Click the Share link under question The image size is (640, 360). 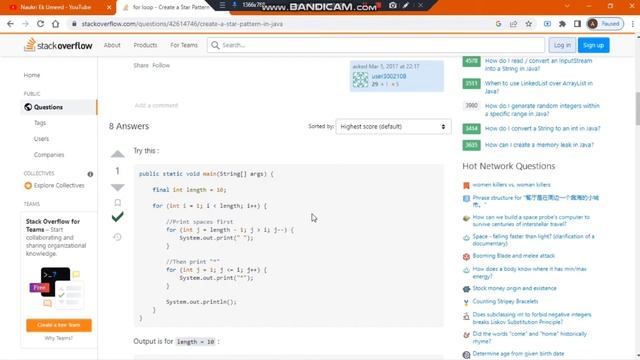point(141,65)
